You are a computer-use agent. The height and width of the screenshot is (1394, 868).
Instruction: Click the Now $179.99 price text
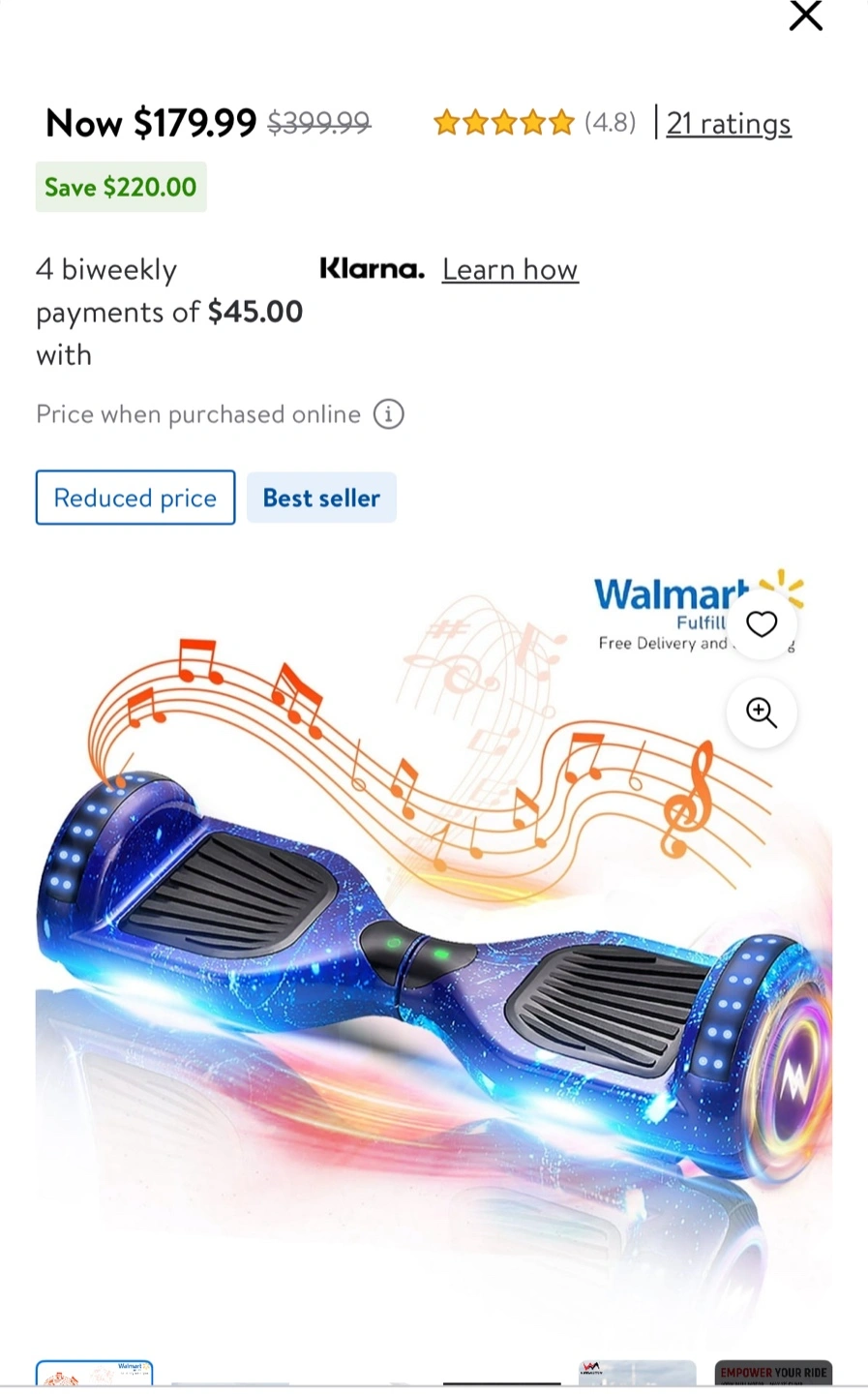coord(151,123)
